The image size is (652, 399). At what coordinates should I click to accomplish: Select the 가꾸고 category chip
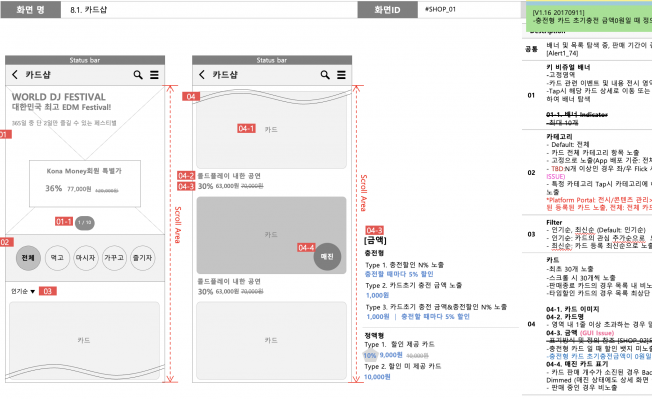114,258
